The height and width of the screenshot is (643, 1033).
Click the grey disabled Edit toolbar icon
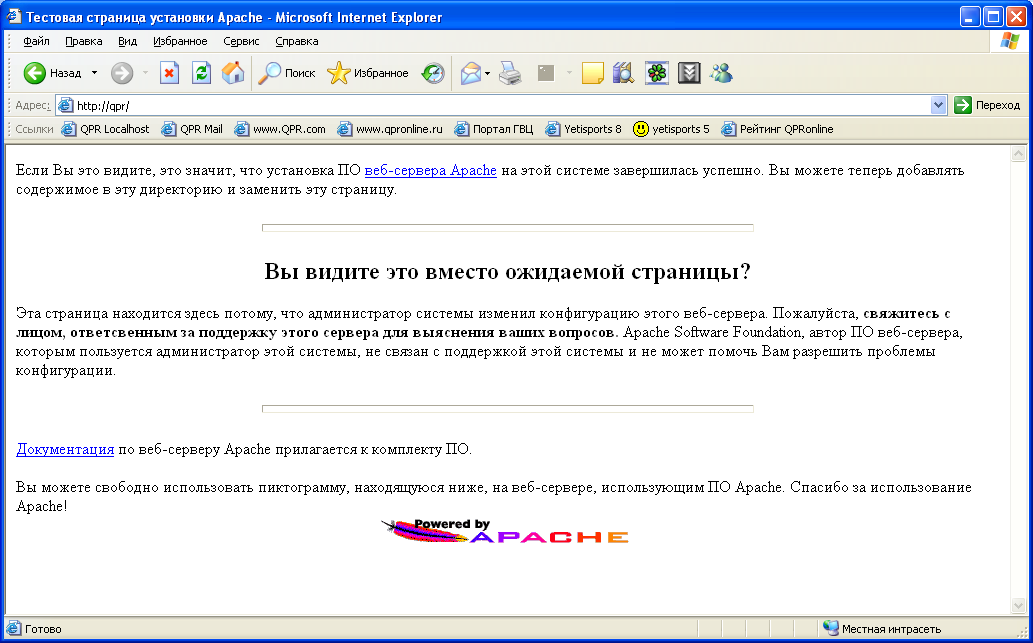545,73
